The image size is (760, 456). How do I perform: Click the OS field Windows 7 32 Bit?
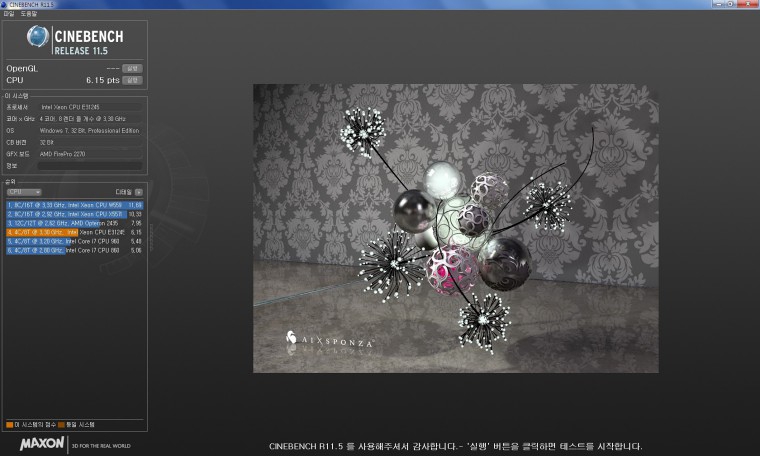pos(90,130)
